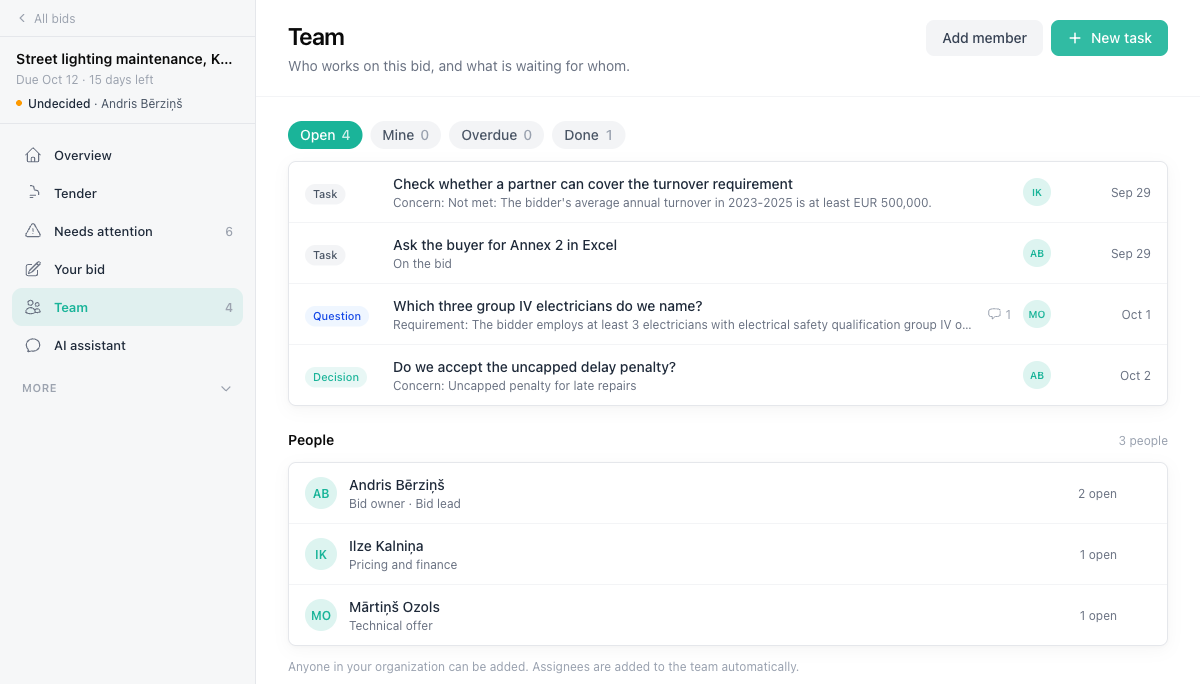The width and height of the screenshot is (1200, 684).
Task: Click the Tender document icon
Action: pyautogui.click(x=33, y=193)
